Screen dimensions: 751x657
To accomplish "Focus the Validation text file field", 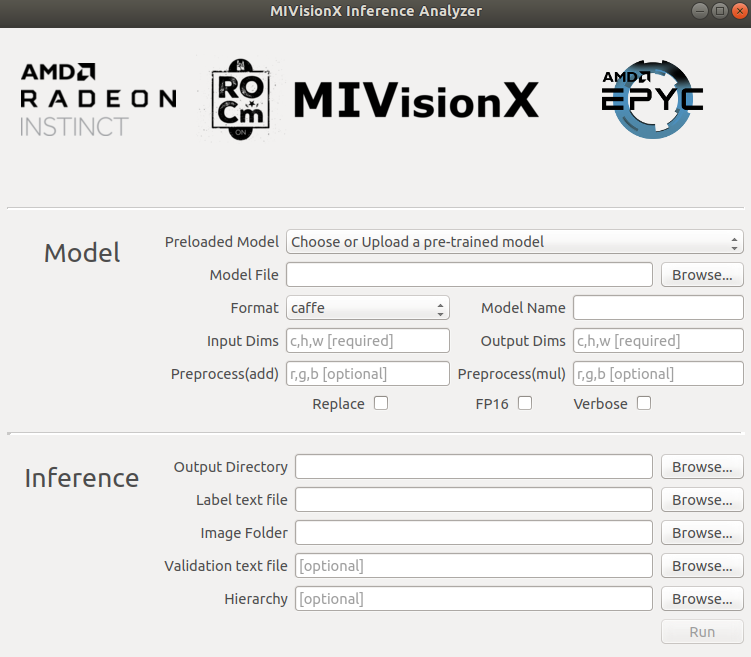I will (474, 566).
